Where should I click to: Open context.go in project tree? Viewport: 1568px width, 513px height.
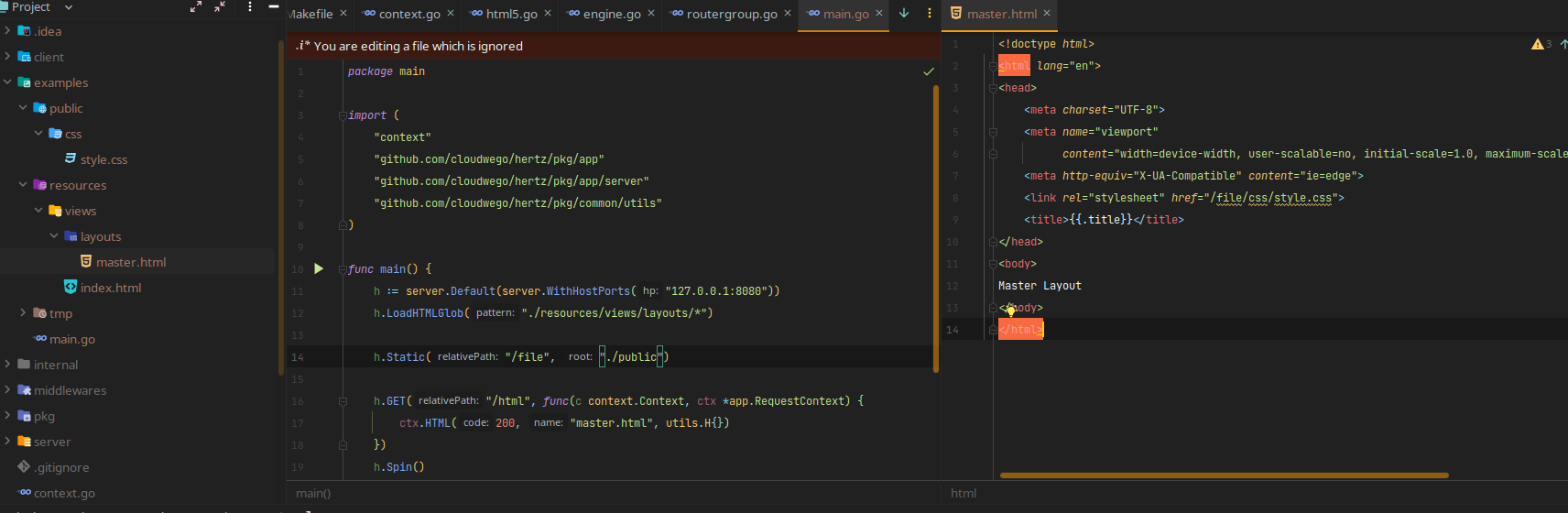point(64,493)
